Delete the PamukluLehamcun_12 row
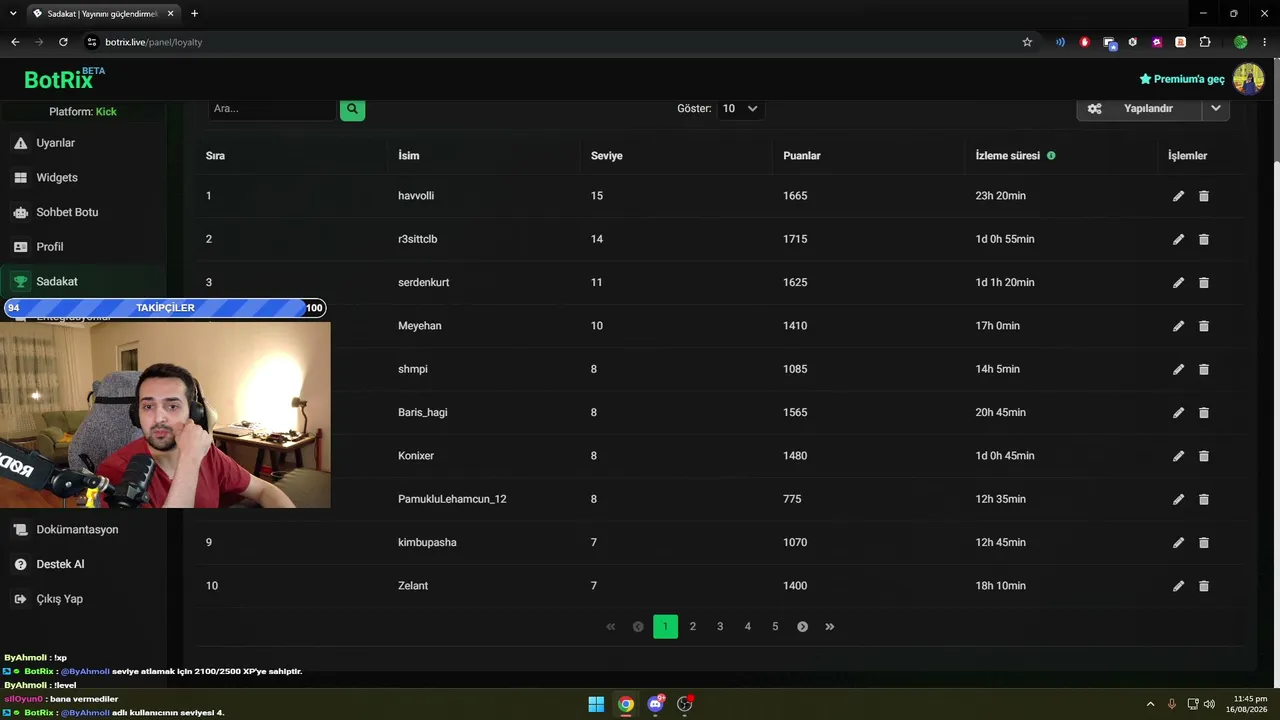The image size is (1280, 720). pyautogui.click(x=1204, y=499)
